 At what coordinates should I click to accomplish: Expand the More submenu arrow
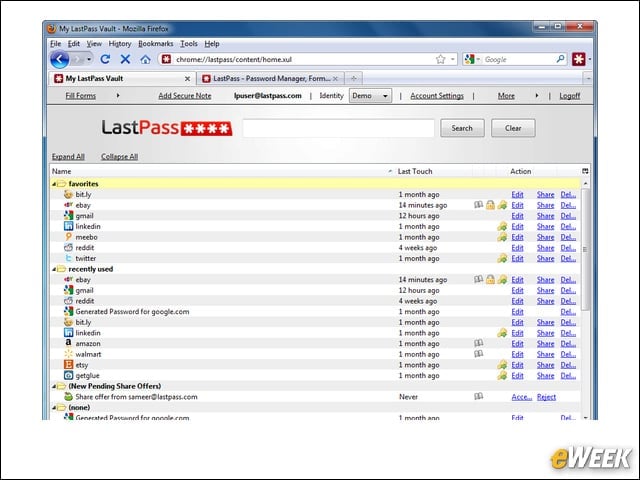tap(537, 96)
